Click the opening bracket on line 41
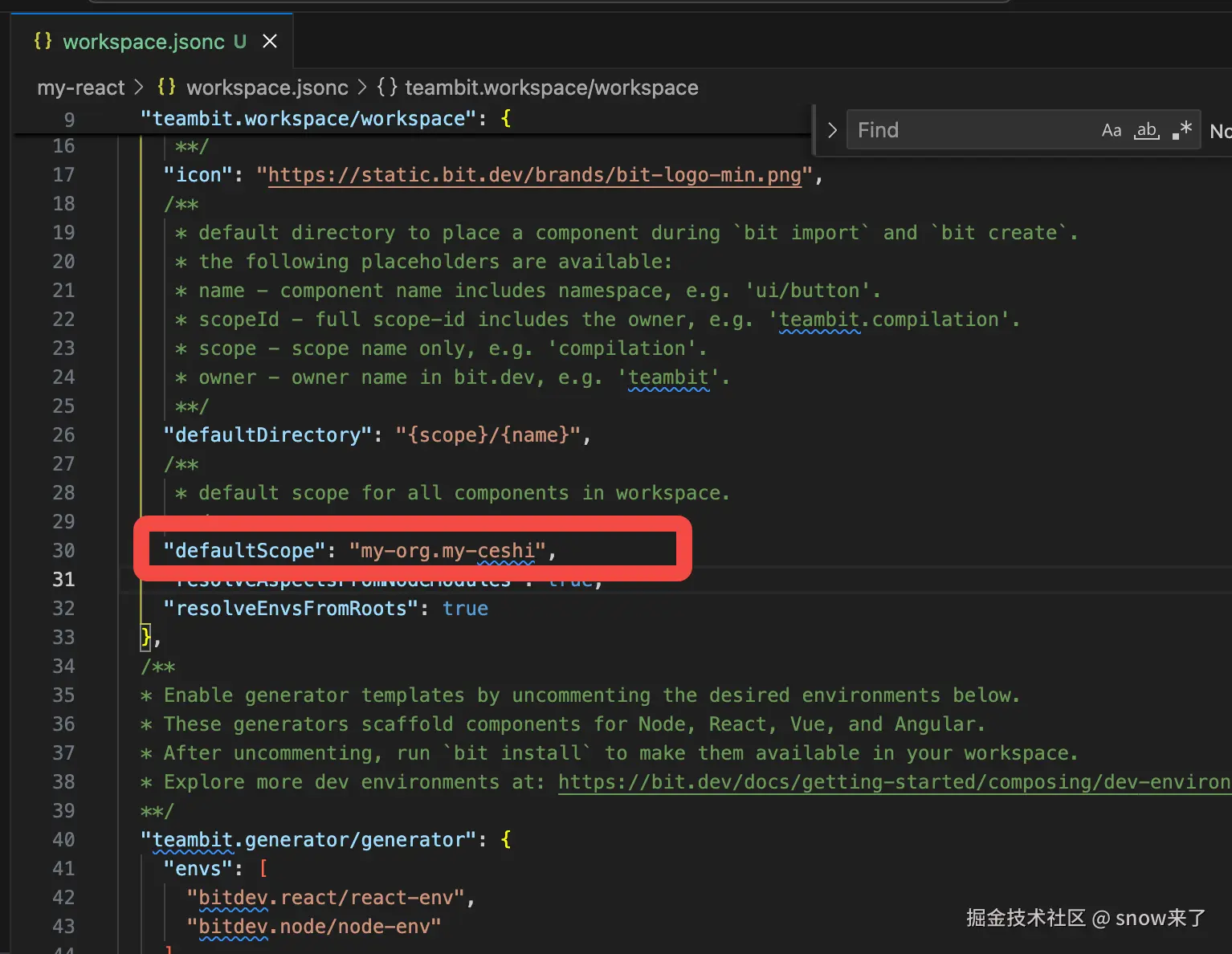The width and height of the screenshot is (1232, 954). [263, 869]
